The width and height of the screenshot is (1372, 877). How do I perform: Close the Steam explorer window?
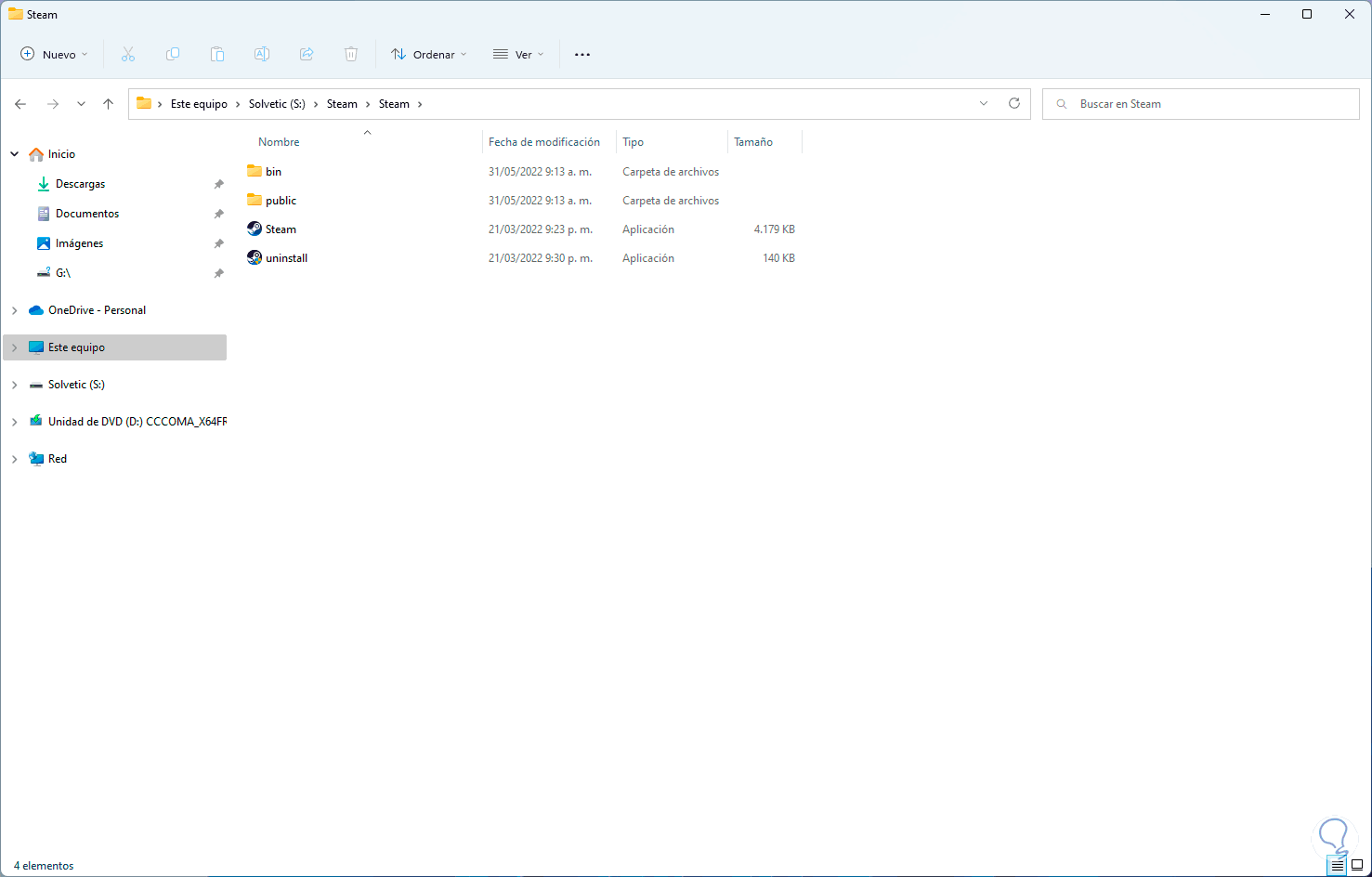(x=1350, y=14)
